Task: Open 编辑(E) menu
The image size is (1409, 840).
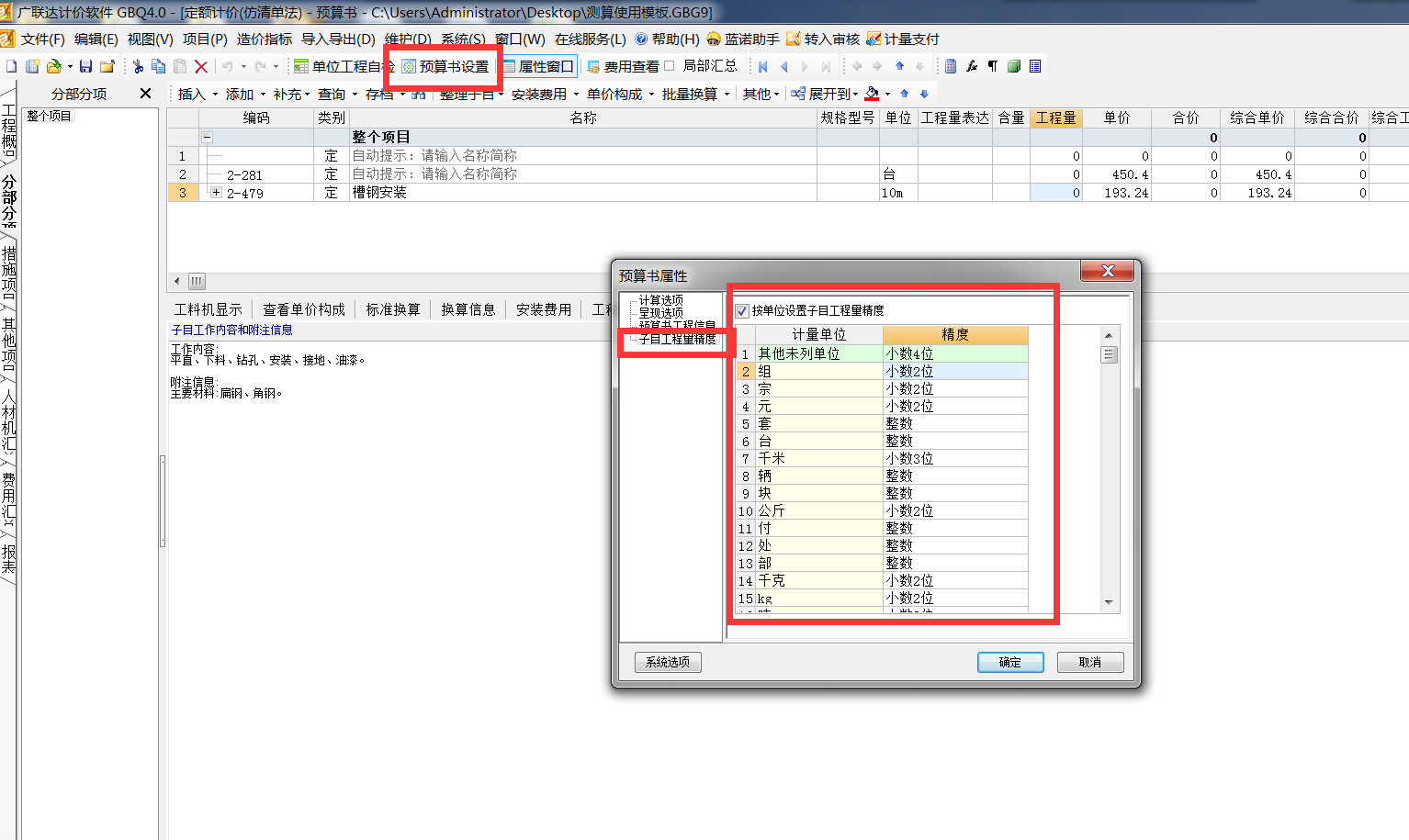Action: (96, 39)
